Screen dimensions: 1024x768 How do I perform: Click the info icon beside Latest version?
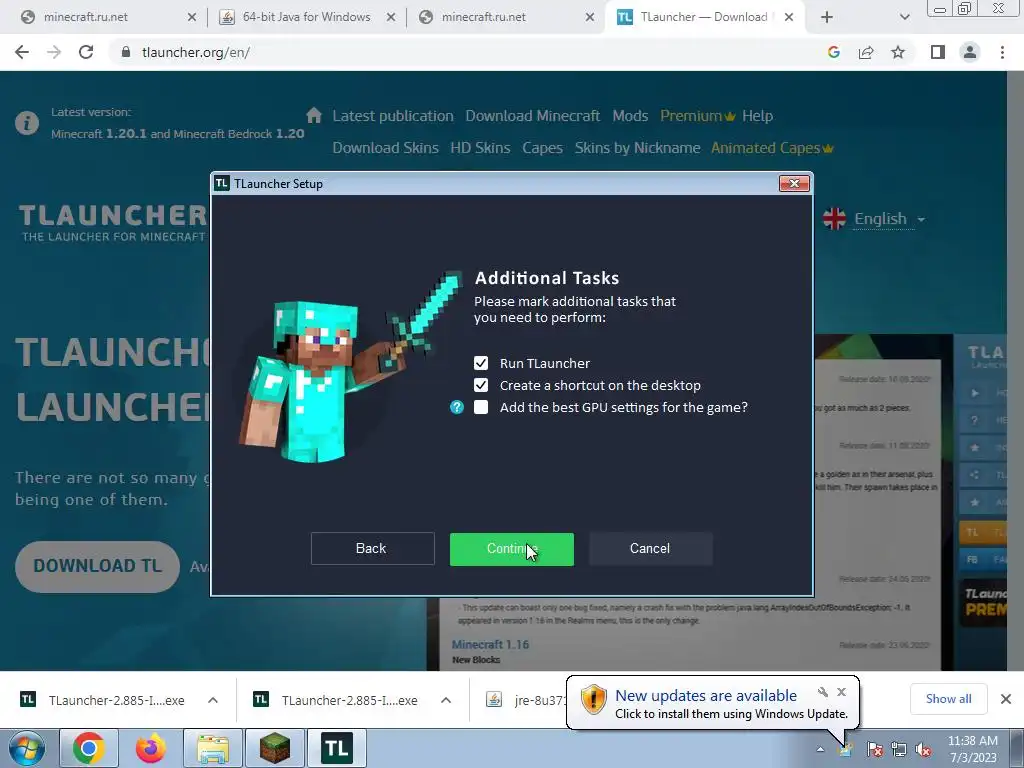pyautogui.click(x=27, y=123)
